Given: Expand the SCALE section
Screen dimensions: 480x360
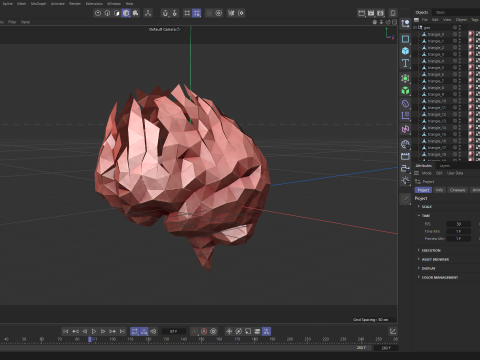Looking at the screenshot, I should [x=419, y=207].
